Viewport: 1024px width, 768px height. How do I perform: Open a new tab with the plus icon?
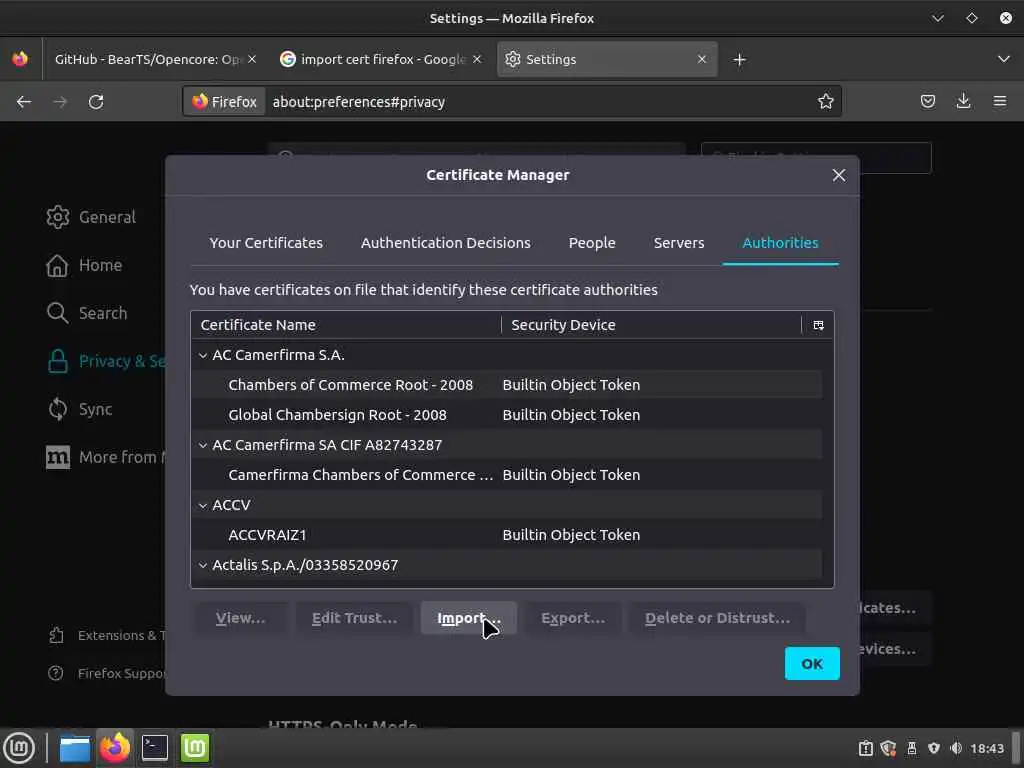pyautogui.click(x=739, y=60)
